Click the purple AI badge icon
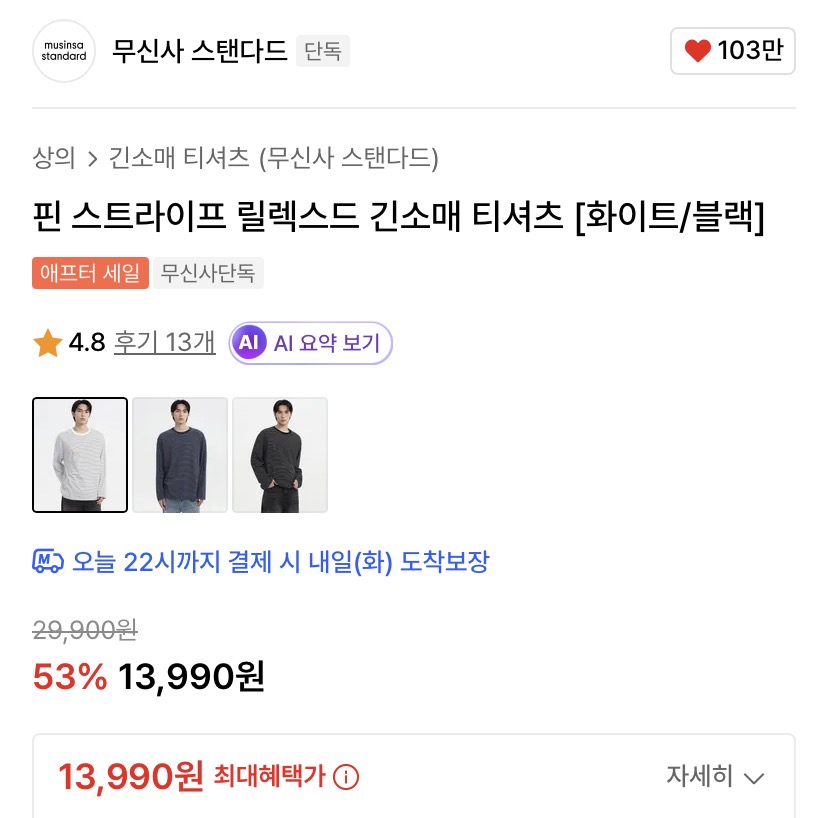The height and width of the screenshot is (818, 828). click(248, 343)
